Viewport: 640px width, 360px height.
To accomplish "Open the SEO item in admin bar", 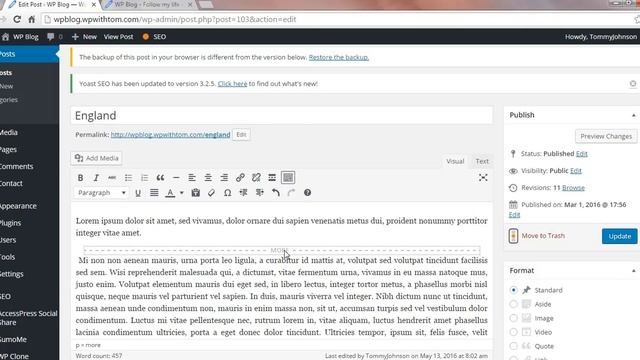I will click(x=154, y=37).
